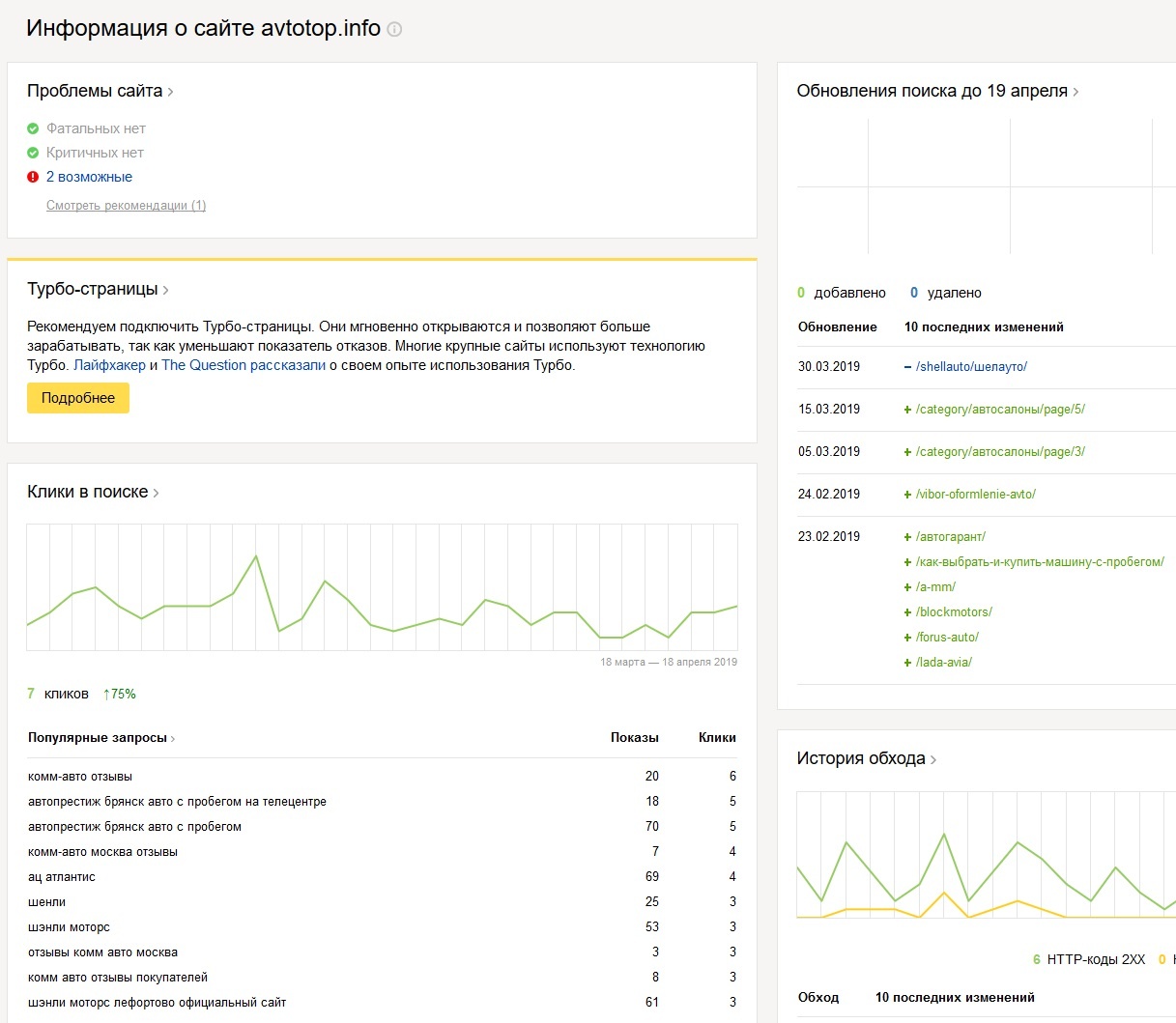Click green checkmark next to Фатальных нет

33,128
